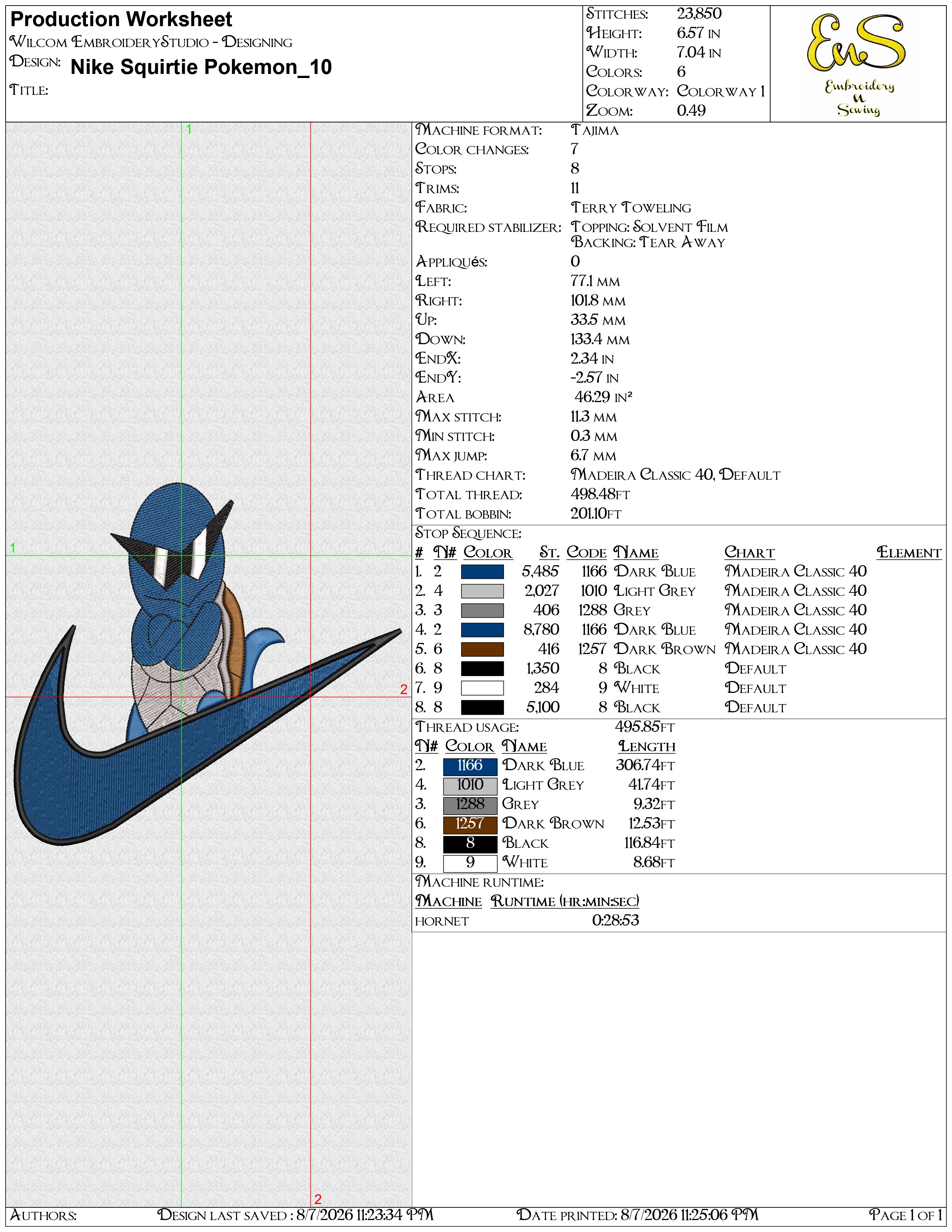952x1232 pixels.
Task: Click the Color column header in stop sequence
Action: [x=488, y=553]
